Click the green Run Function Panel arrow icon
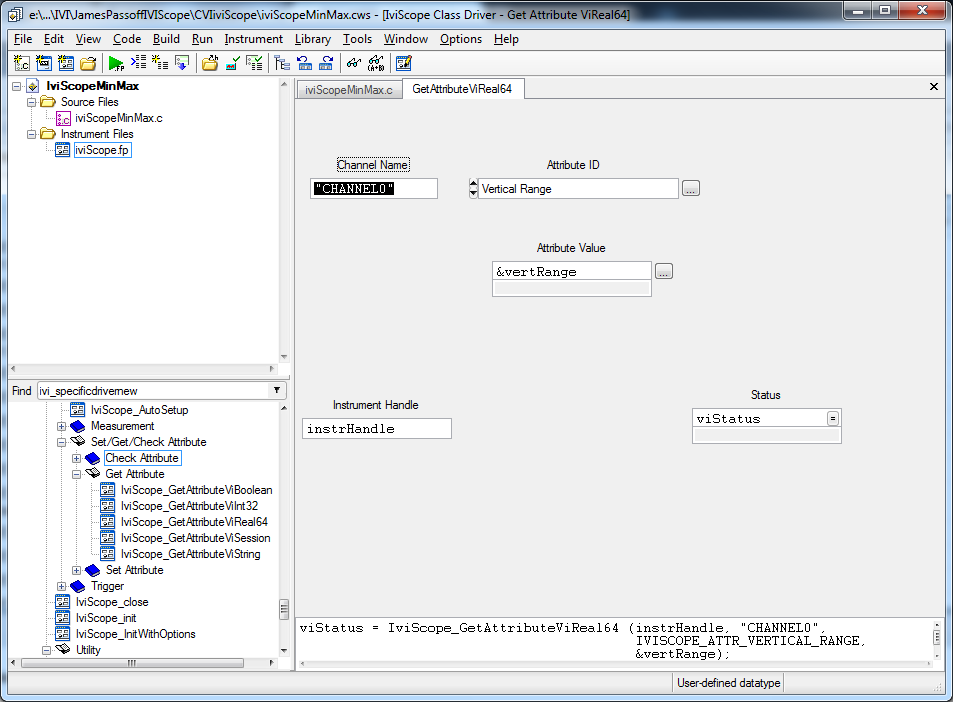Screen dimensions: 953x702 click(116, 63)
